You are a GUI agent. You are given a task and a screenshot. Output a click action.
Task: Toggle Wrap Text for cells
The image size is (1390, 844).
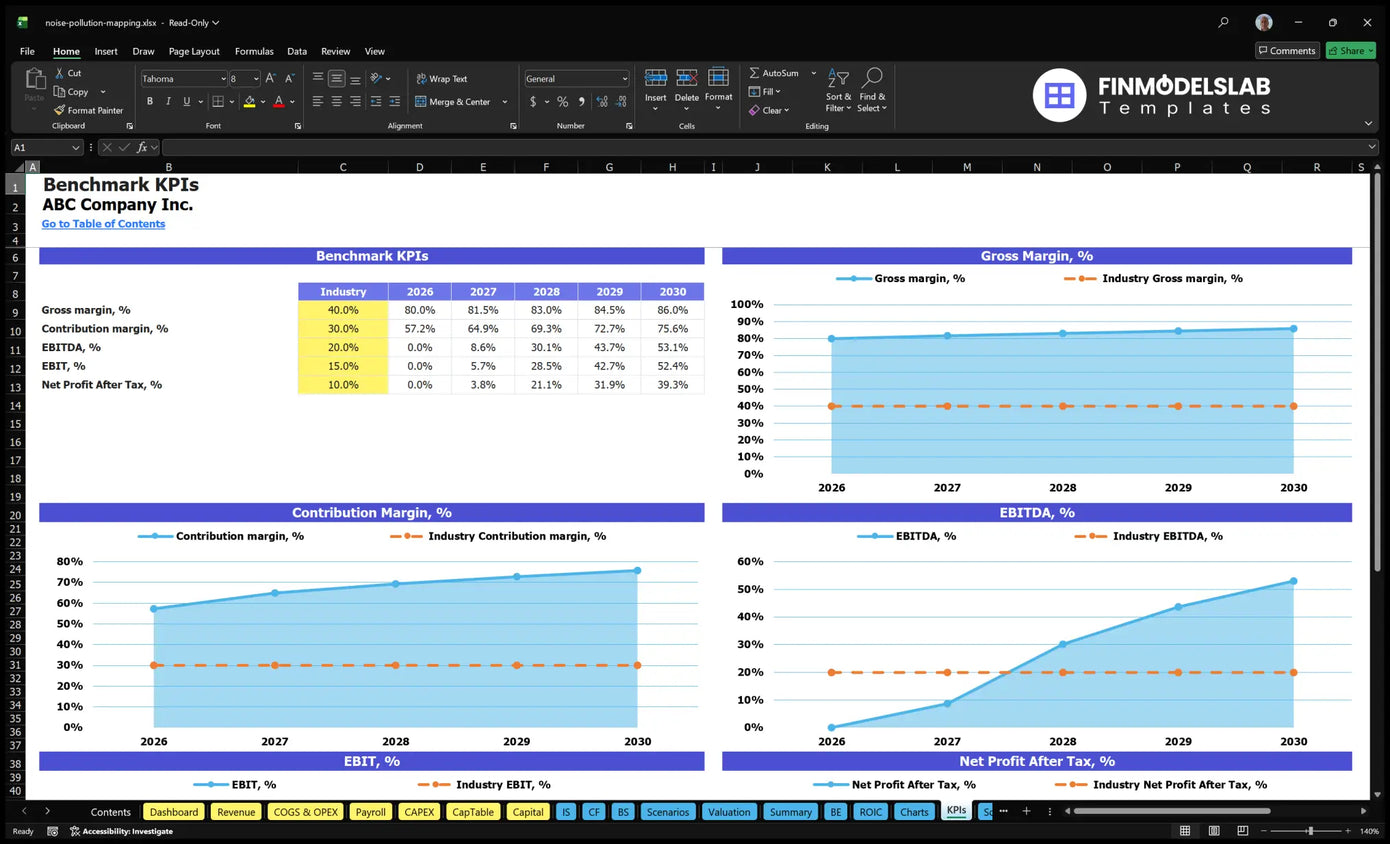(441, 79)
